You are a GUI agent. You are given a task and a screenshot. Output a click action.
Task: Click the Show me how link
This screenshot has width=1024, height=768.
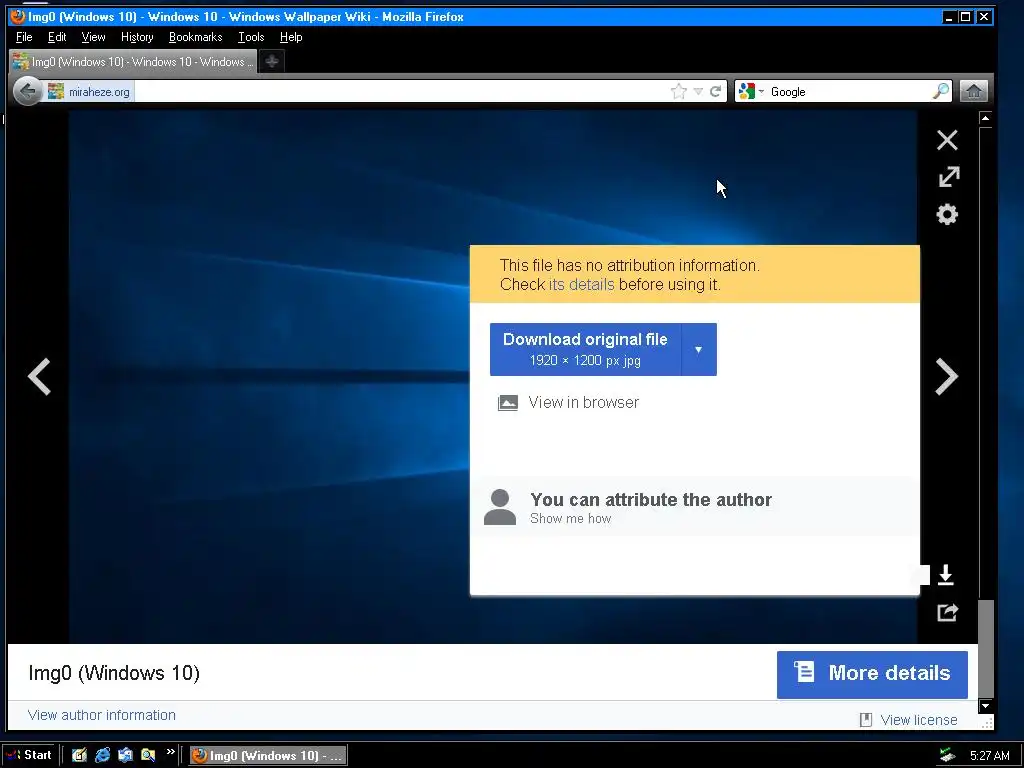click(570, 519)
